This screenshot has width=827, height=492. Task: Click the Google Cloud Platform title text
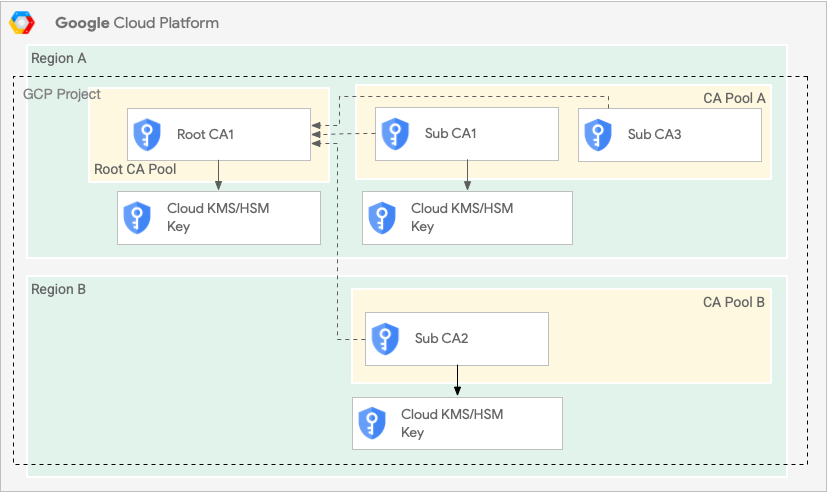click(137, 22)
